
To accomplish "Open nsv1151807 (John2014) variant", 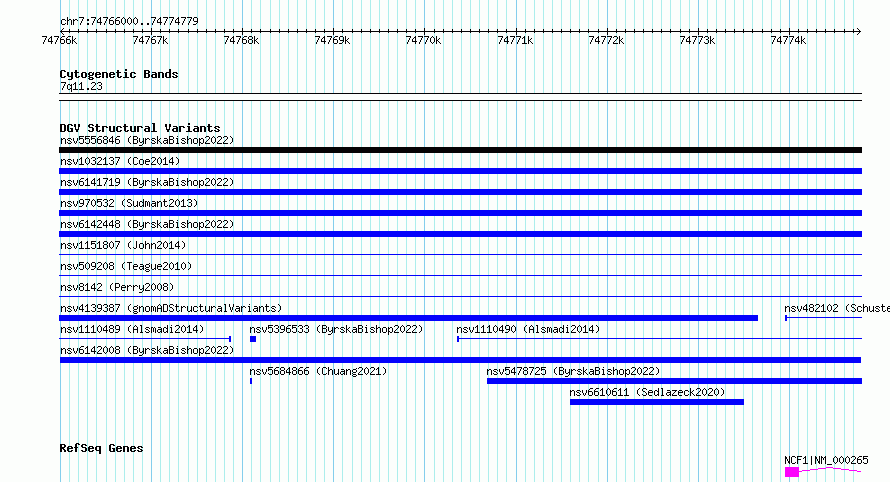I will [123, 245].
